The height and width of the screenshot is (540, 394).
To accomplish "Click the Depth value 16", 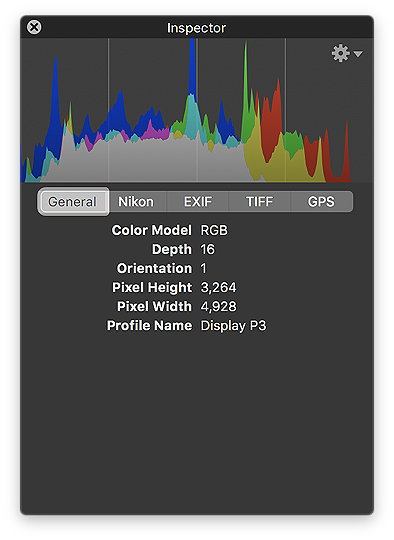I will point(207,249).
